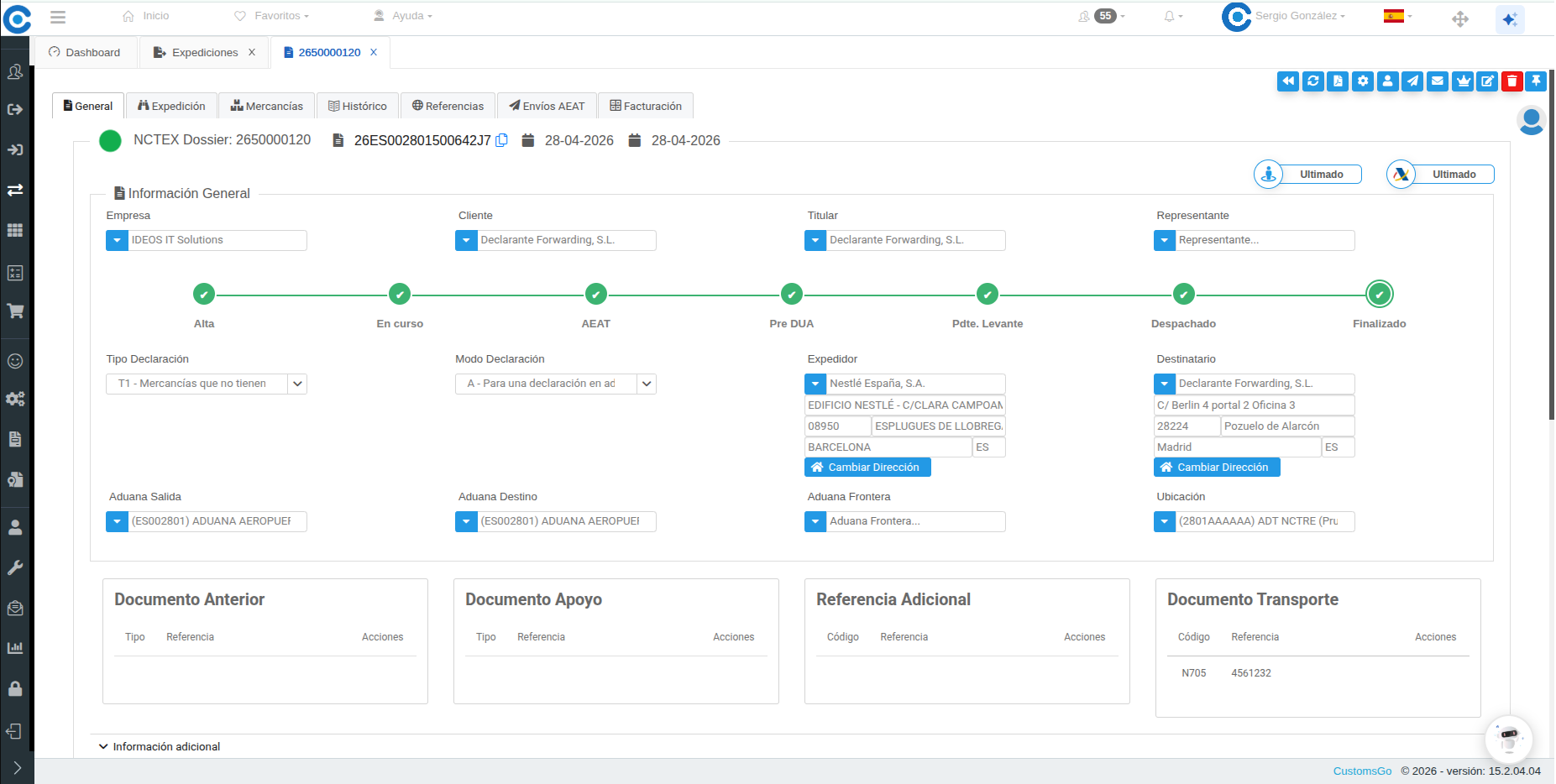The image size is (1556, 784).
Task: Open the shopping cart sidebar icon
Action: pyautogui.click(x=15, y=311)
